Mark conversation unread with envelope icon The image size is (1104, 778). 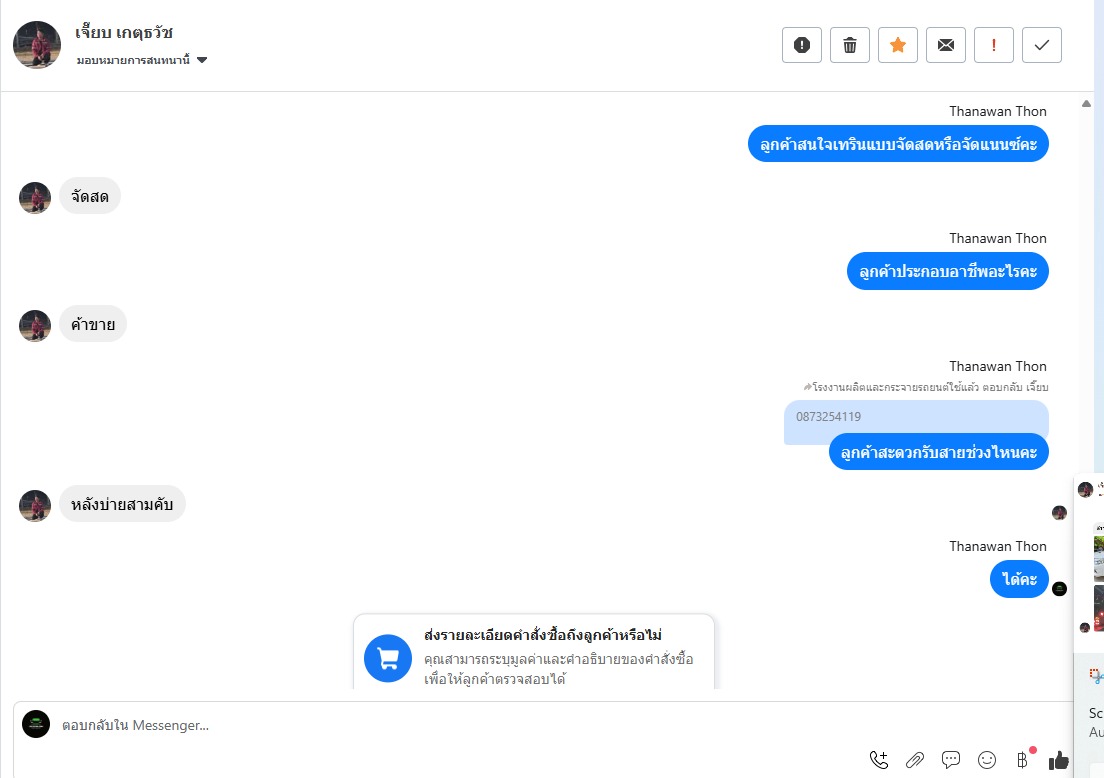click(946, 45)
